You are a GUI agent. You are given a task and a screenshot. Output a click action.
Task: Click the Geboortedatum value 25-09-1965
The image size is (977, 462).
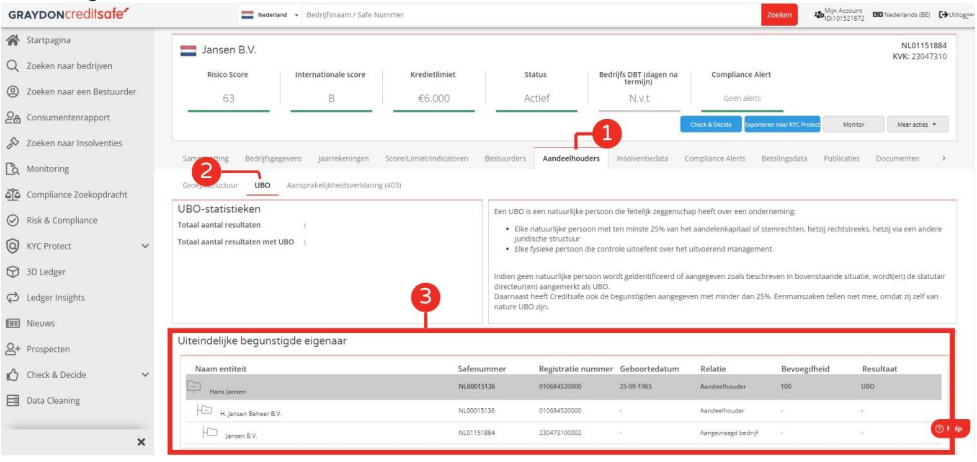click(x=635, y=387)
